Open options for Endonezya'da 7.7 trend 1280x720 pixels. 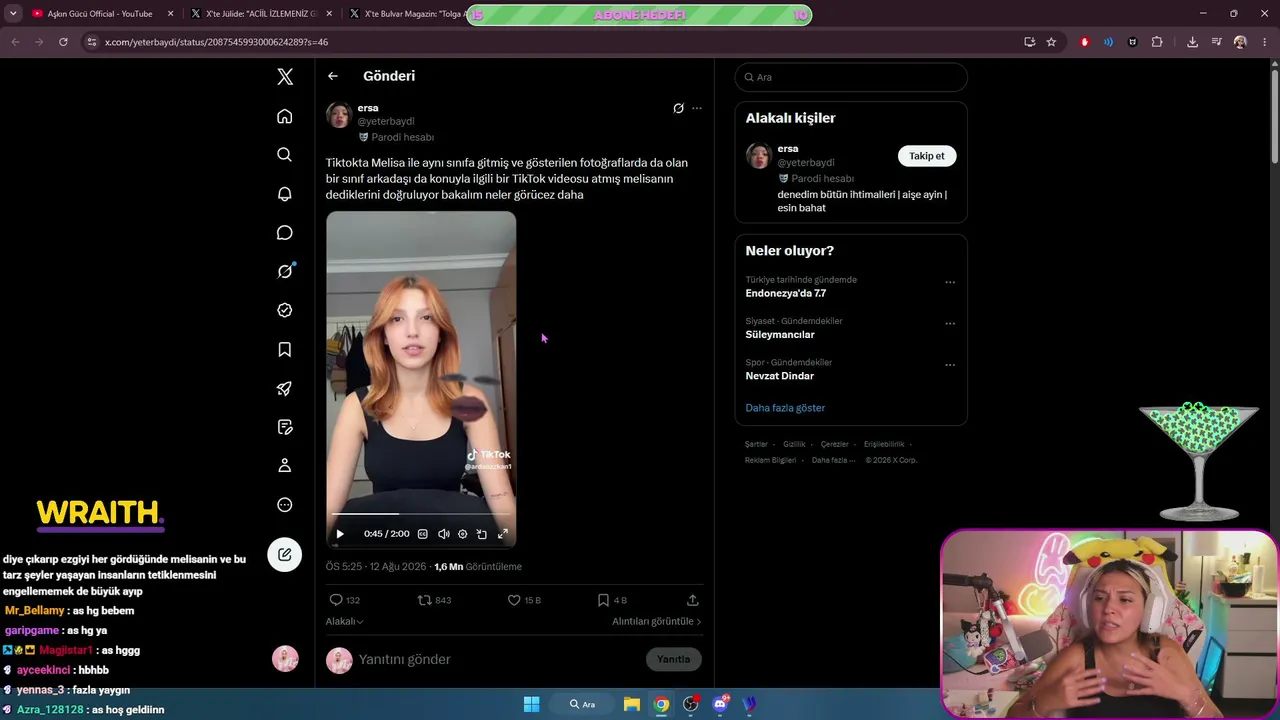950,282
